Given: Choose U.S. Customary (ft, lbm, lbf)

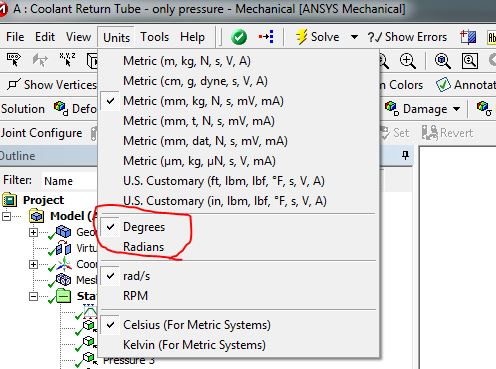Looking at the screenshot, I should click(238, 181).
